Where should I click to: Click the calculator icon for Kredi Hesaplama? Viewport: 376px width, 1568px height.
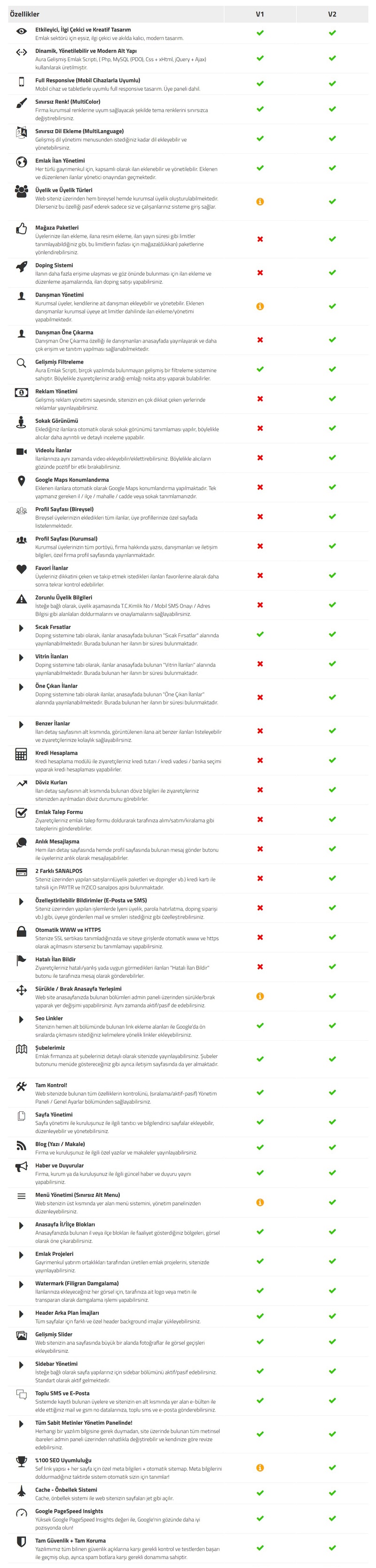point(21,754)
